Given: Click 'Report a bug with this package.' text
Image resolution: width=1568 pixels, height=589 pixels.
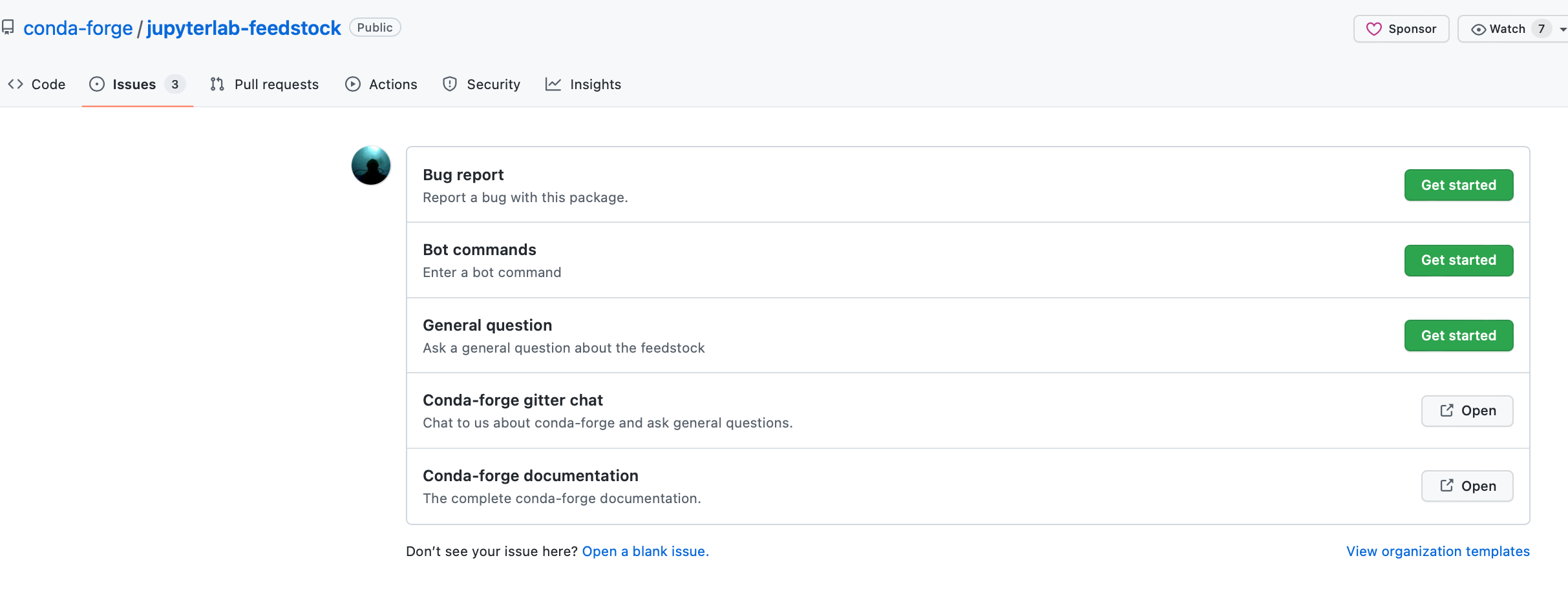Looking at the screenshot, I should click(525, 198).
